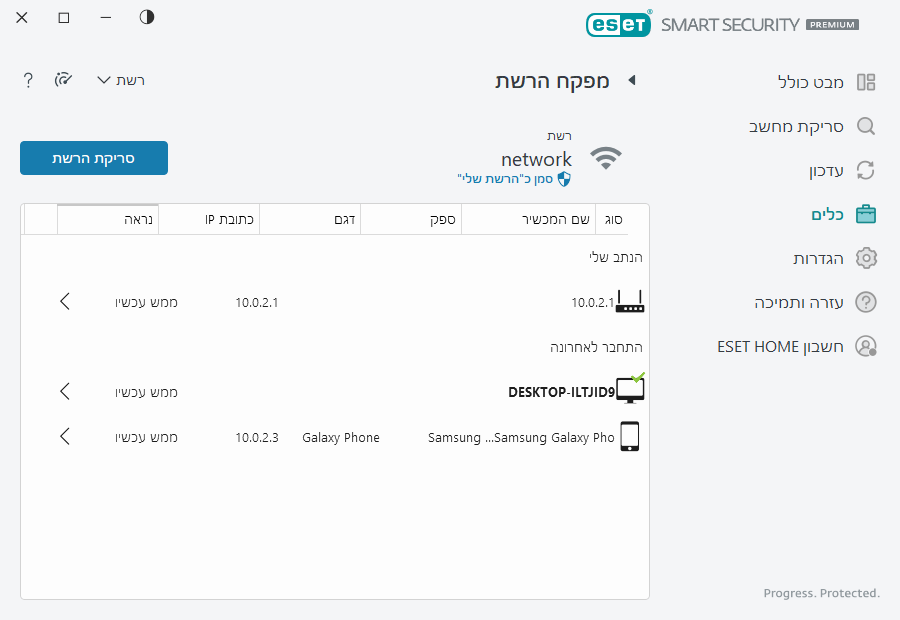Click the network speed gauge icon

coord(64,80)
